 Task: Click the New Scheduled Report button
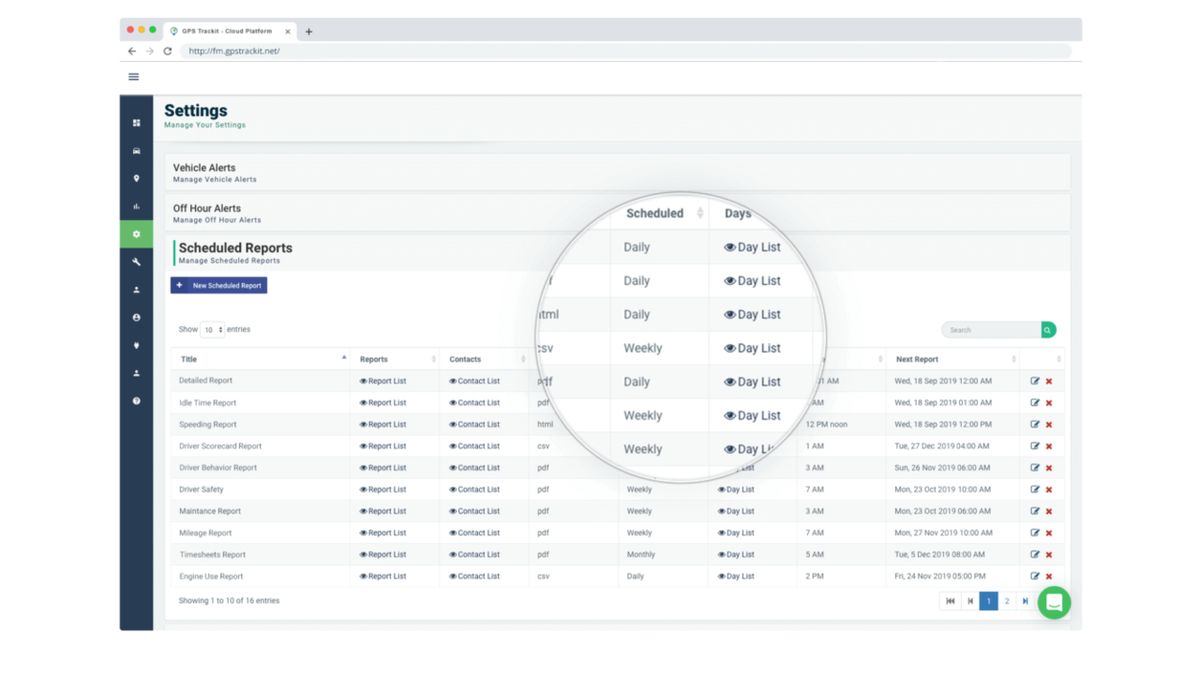click(x=218, y=285)
